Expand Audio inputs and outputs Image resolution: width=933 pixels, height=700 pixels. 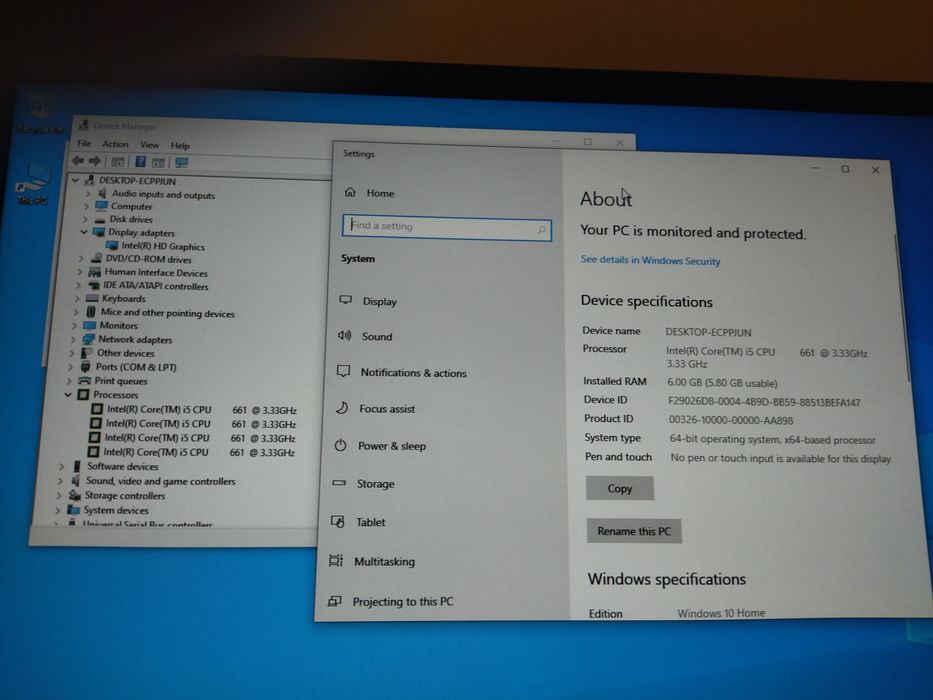(87, 193)
